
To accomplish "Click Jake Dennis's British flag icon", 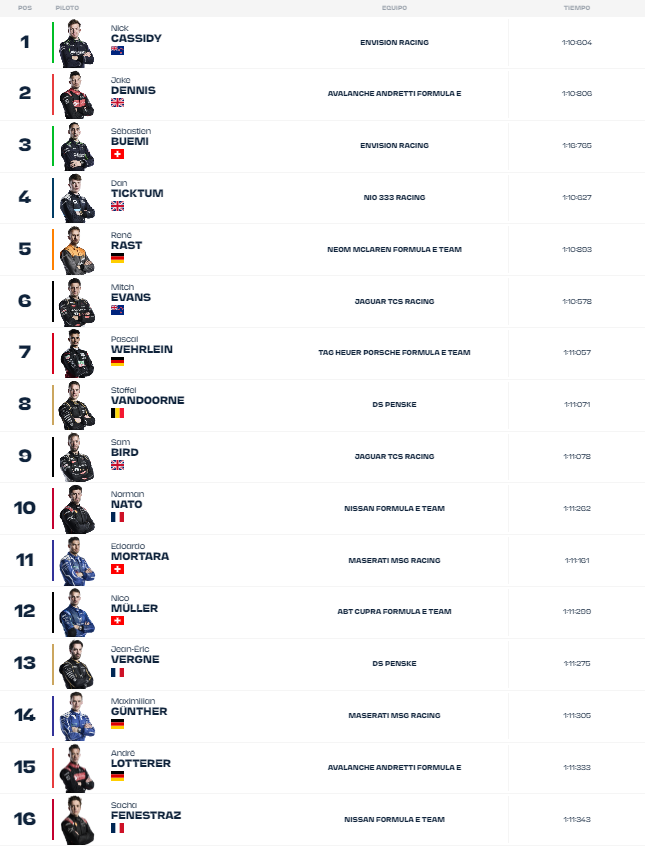I will coord(117,102).
